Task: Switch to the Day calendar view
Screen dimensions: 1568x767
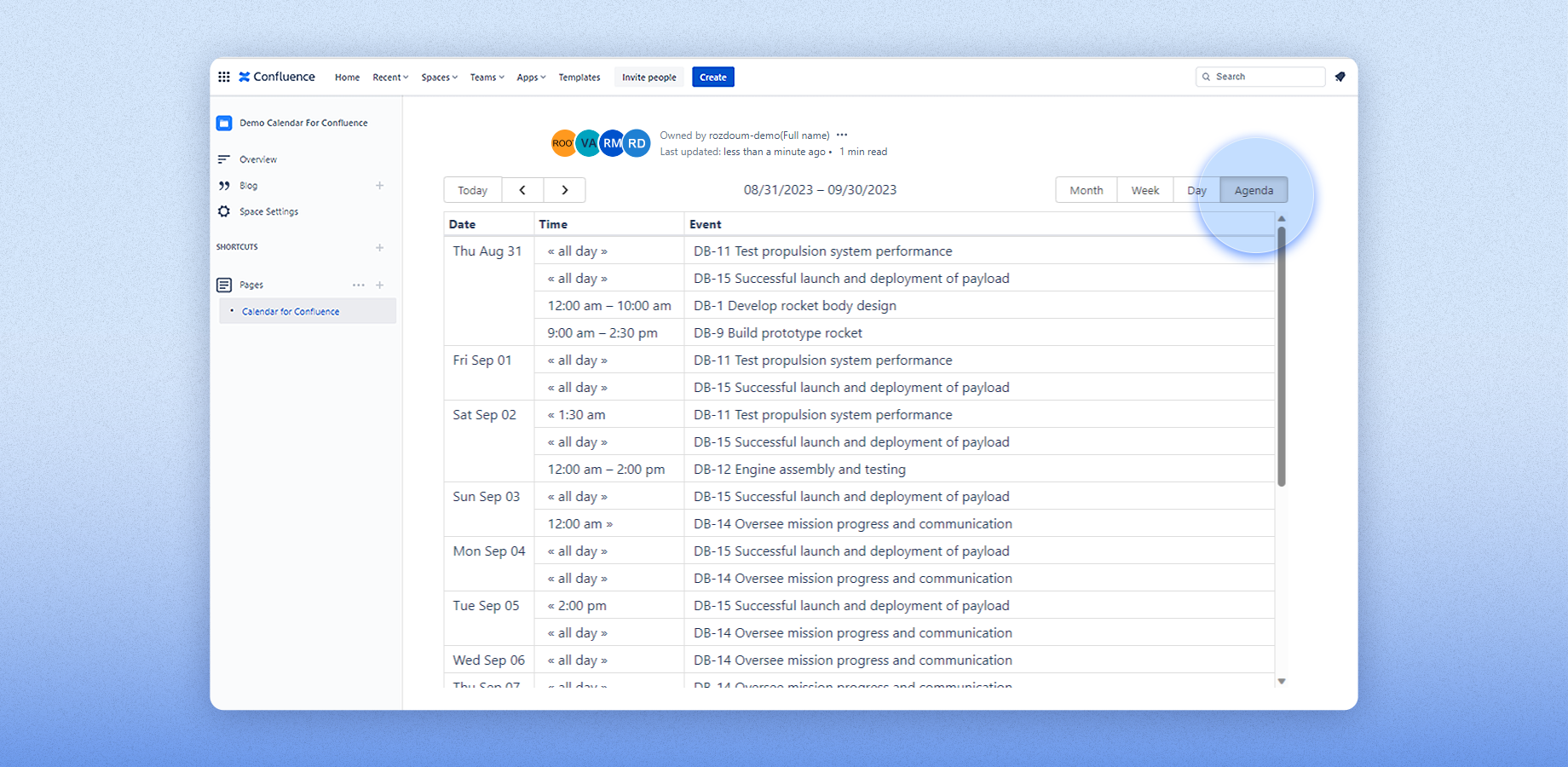Action: pyautogui.click(x=1196, y=189)
